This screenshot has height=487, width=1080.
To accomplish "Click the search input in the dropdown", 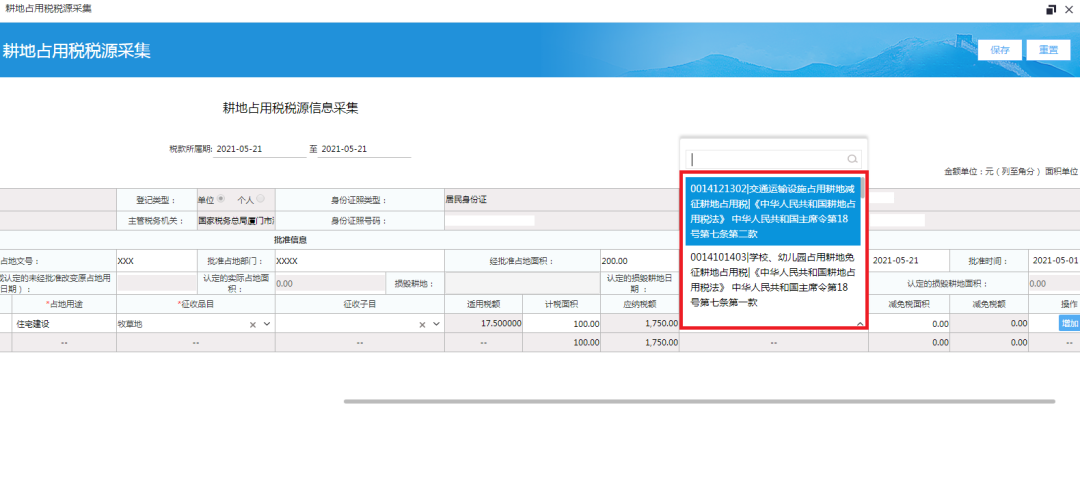I will (766, 159).
